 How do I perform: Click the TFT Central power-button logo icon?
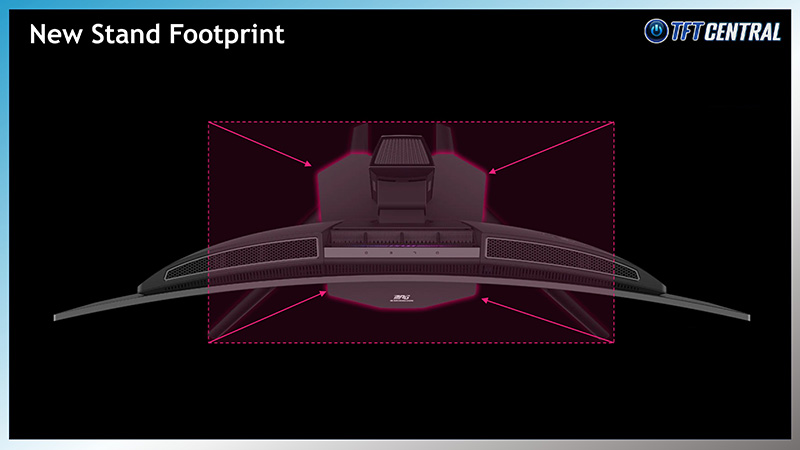click(657, 31)
